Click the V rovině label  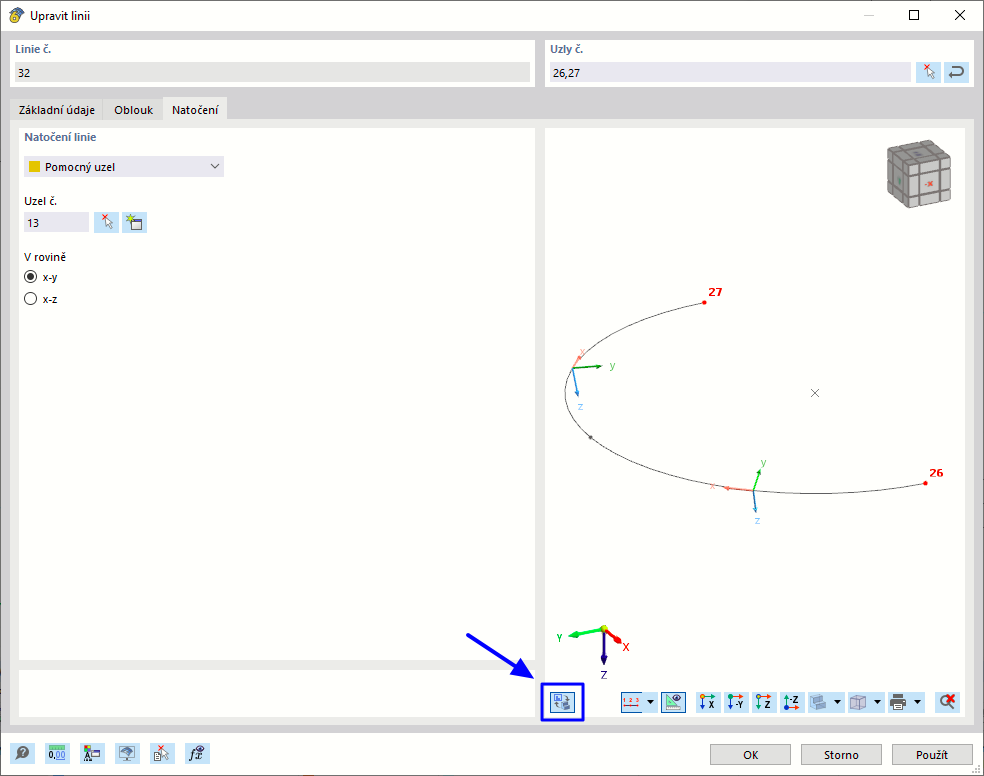(45, 257)
